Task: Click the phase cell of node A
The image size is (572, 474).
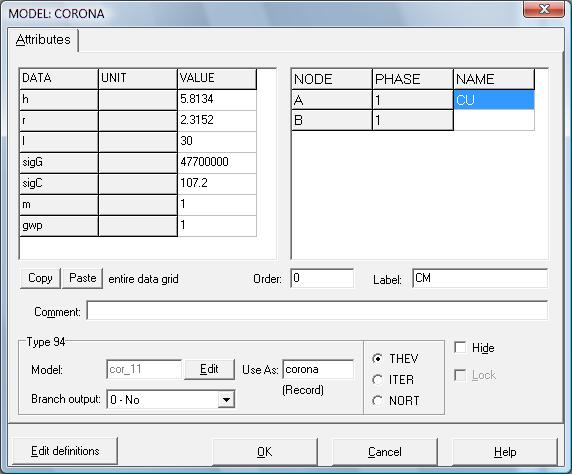Action: tap(413, 100)
